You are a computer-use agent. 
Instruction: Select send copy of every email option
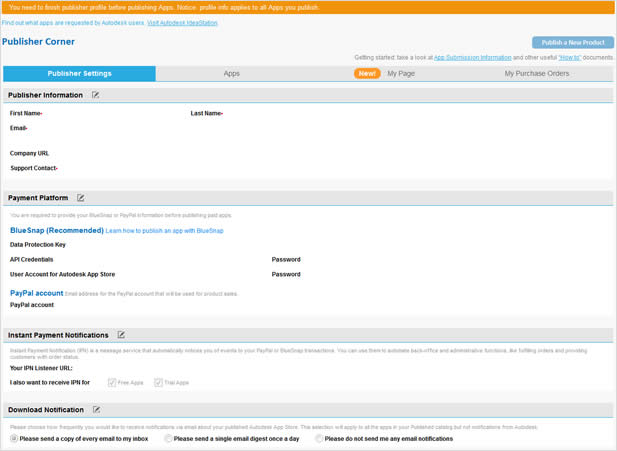pos(14,438)
